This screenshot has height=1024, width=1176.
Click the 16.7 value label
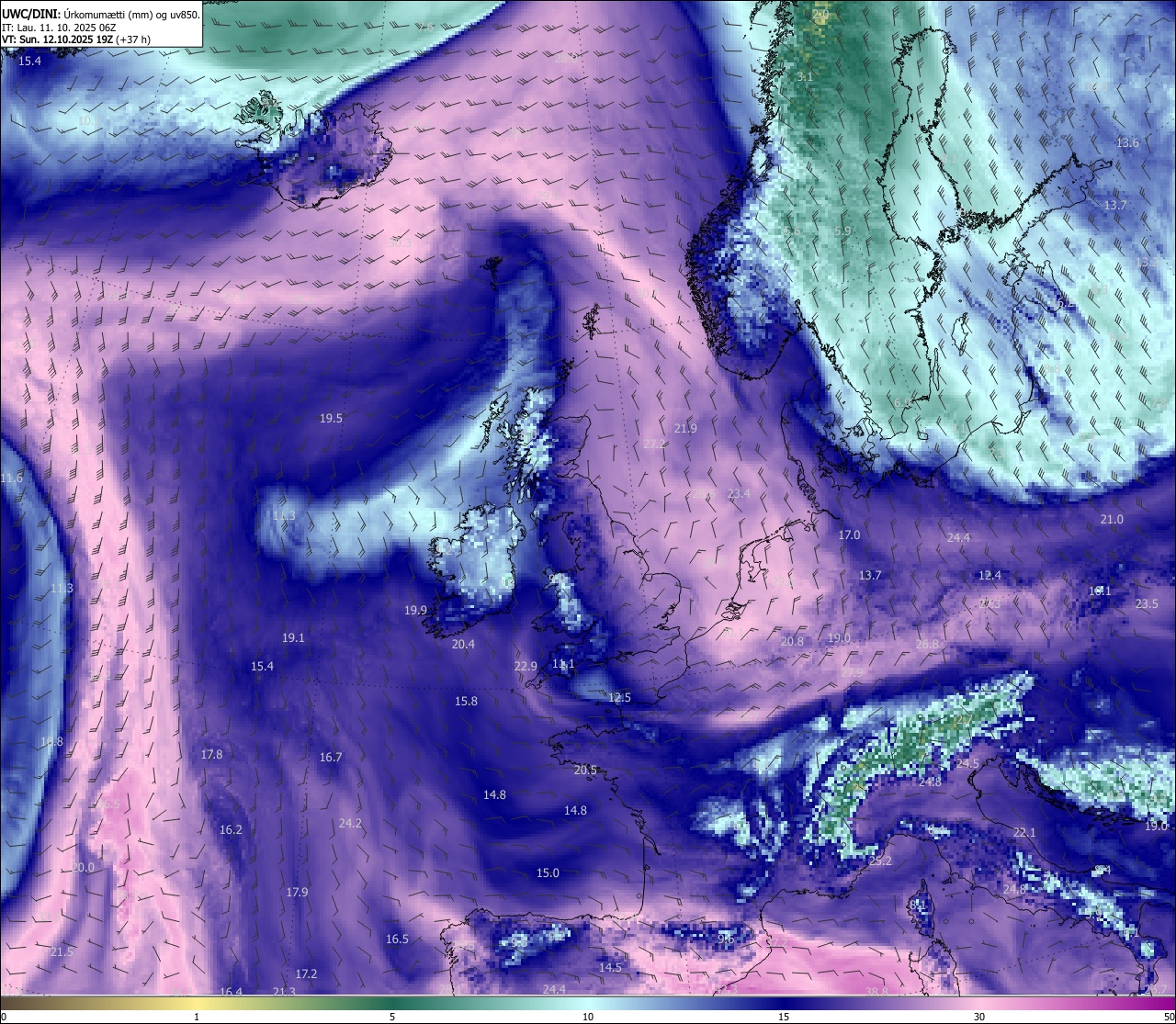331,757
